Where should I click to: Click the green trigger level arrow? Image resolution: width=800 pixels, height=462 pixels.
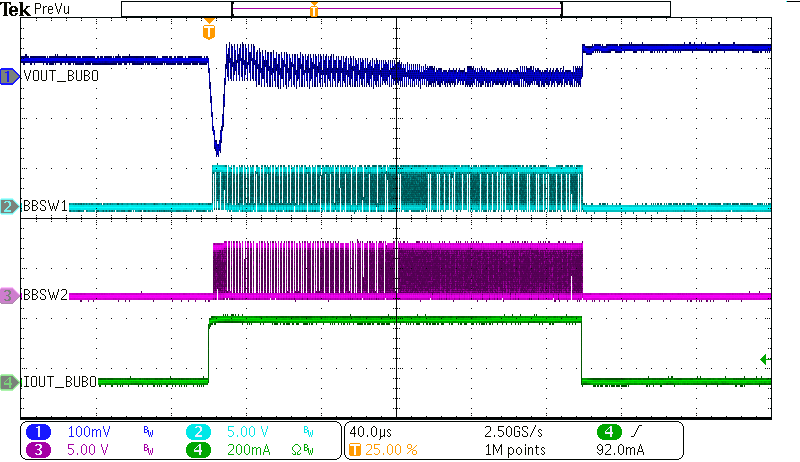point(764,359)
